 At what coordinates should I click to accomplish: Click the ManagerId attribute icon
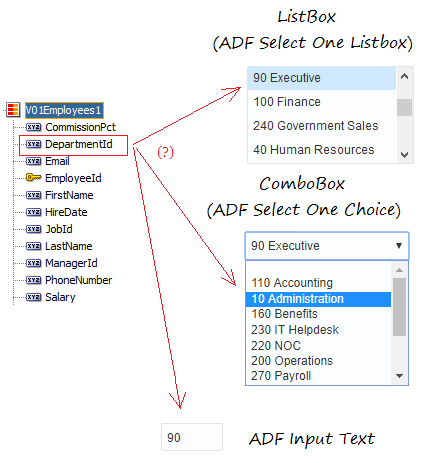[33, 263]
